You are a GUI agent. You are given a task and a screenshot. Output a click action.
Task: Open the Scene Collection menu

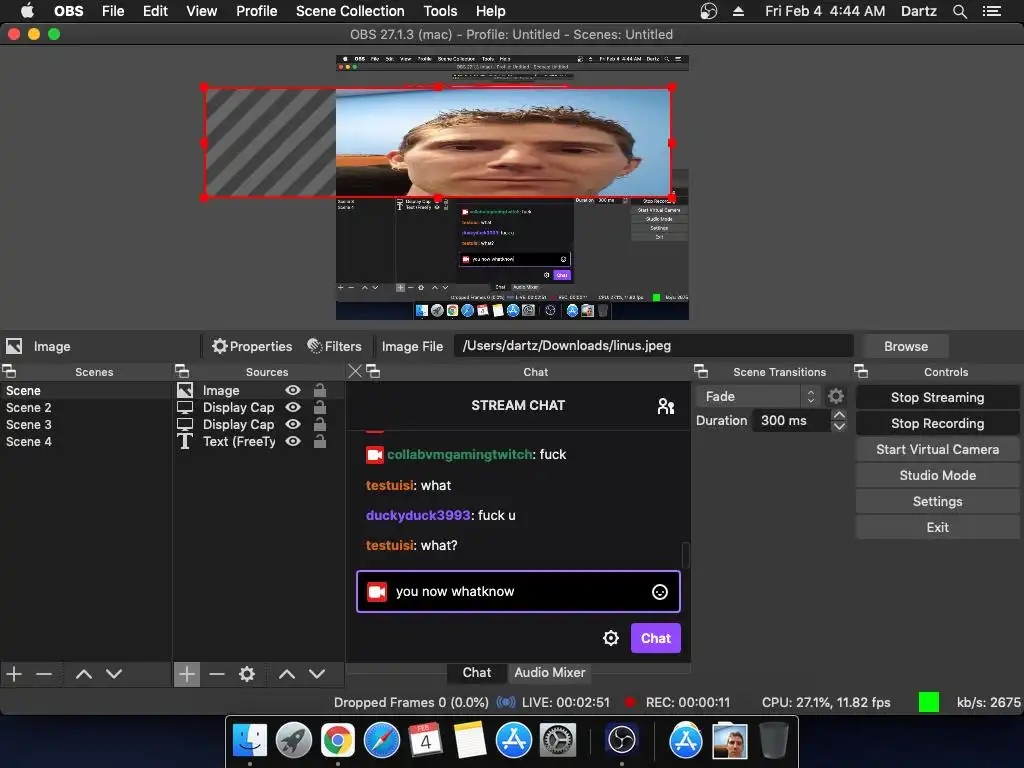pyautogui.click(x=350, y=11)
